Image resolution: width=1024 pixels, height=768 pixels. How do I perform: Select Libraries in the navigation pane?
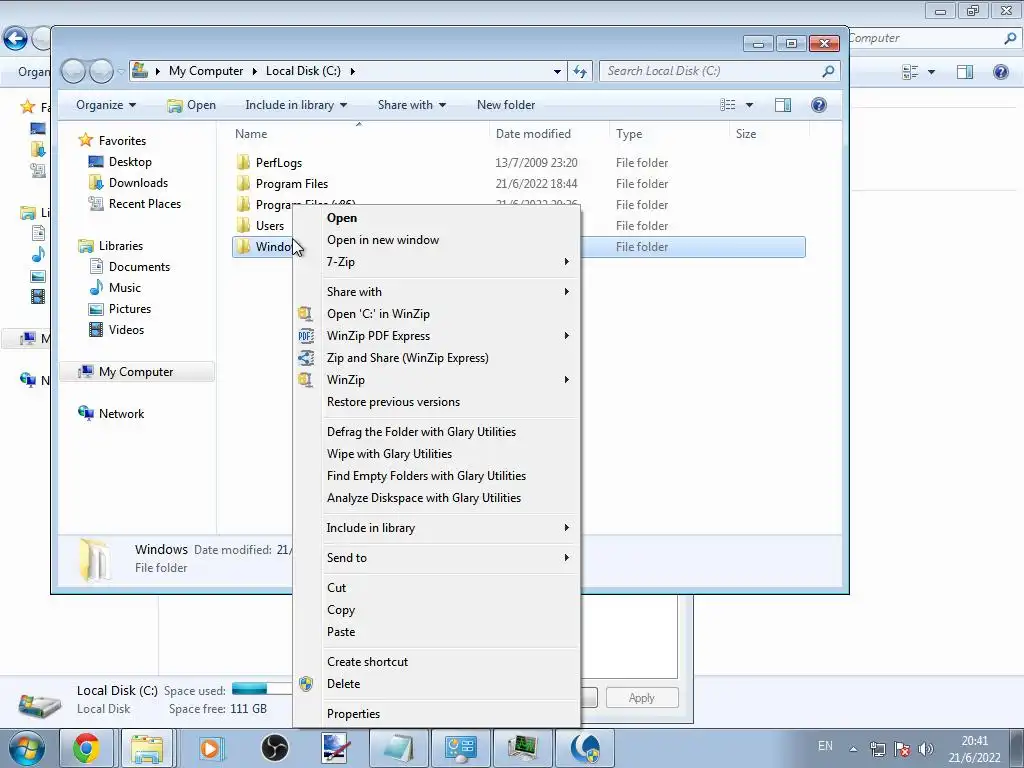[120, 246]
